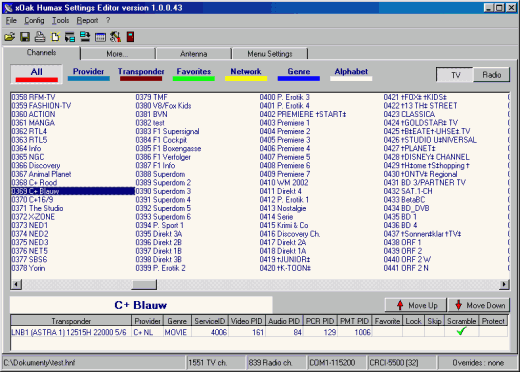
Task: Select channel 0403 Premiere 1
Action: coord(285,123)
